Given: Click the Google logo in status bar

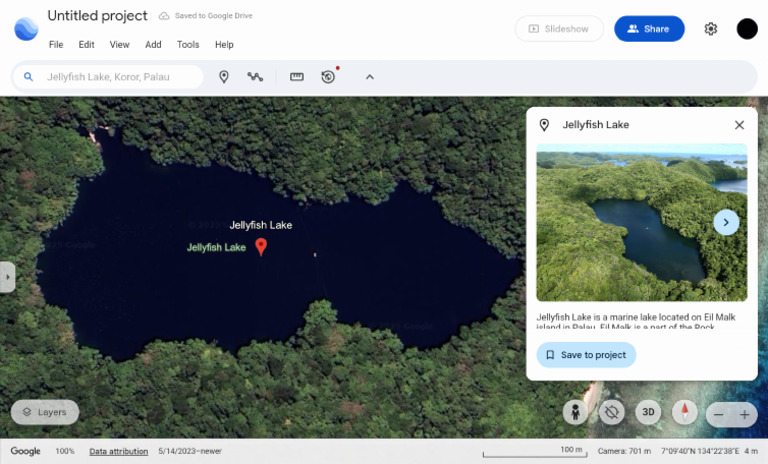Looking at the screenshot, I should pos(25,451).
